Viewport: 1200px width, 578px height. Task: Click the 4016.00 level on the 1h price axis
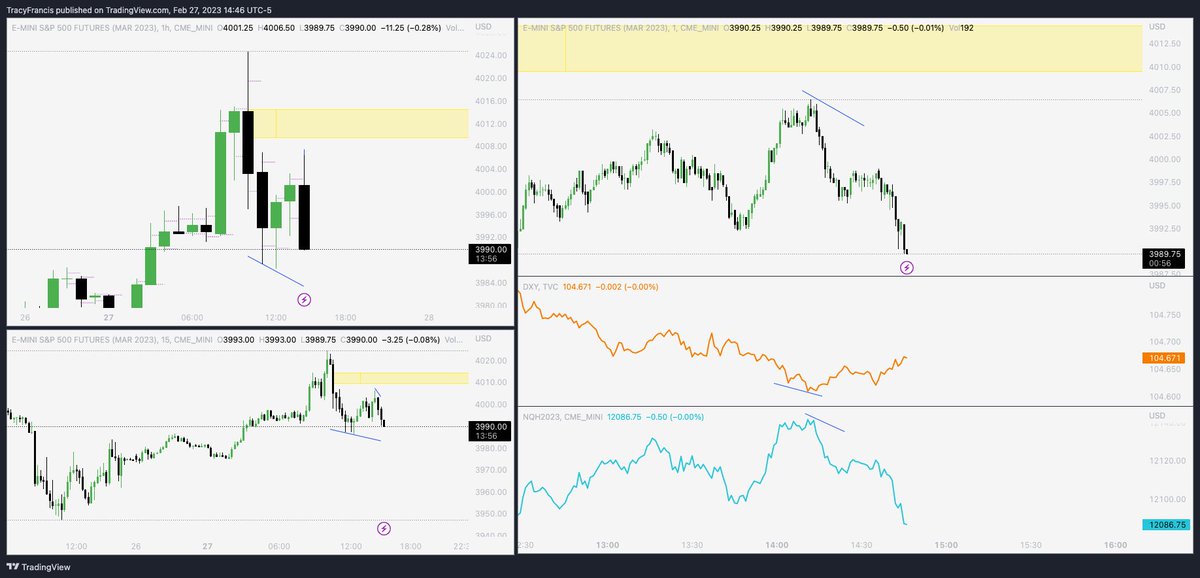(x=490, y=101)
